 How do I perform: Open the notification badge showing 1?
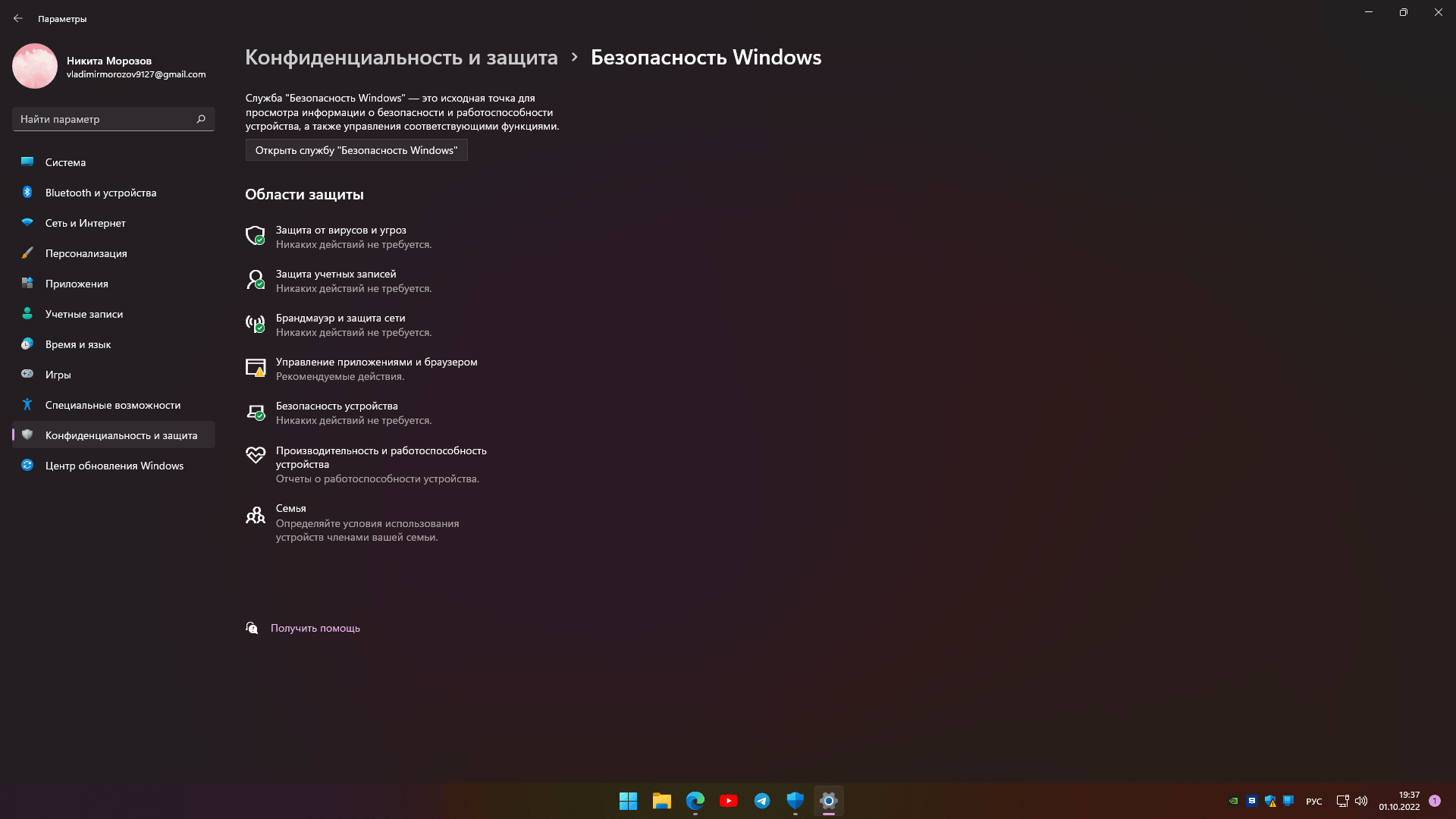1435,801
